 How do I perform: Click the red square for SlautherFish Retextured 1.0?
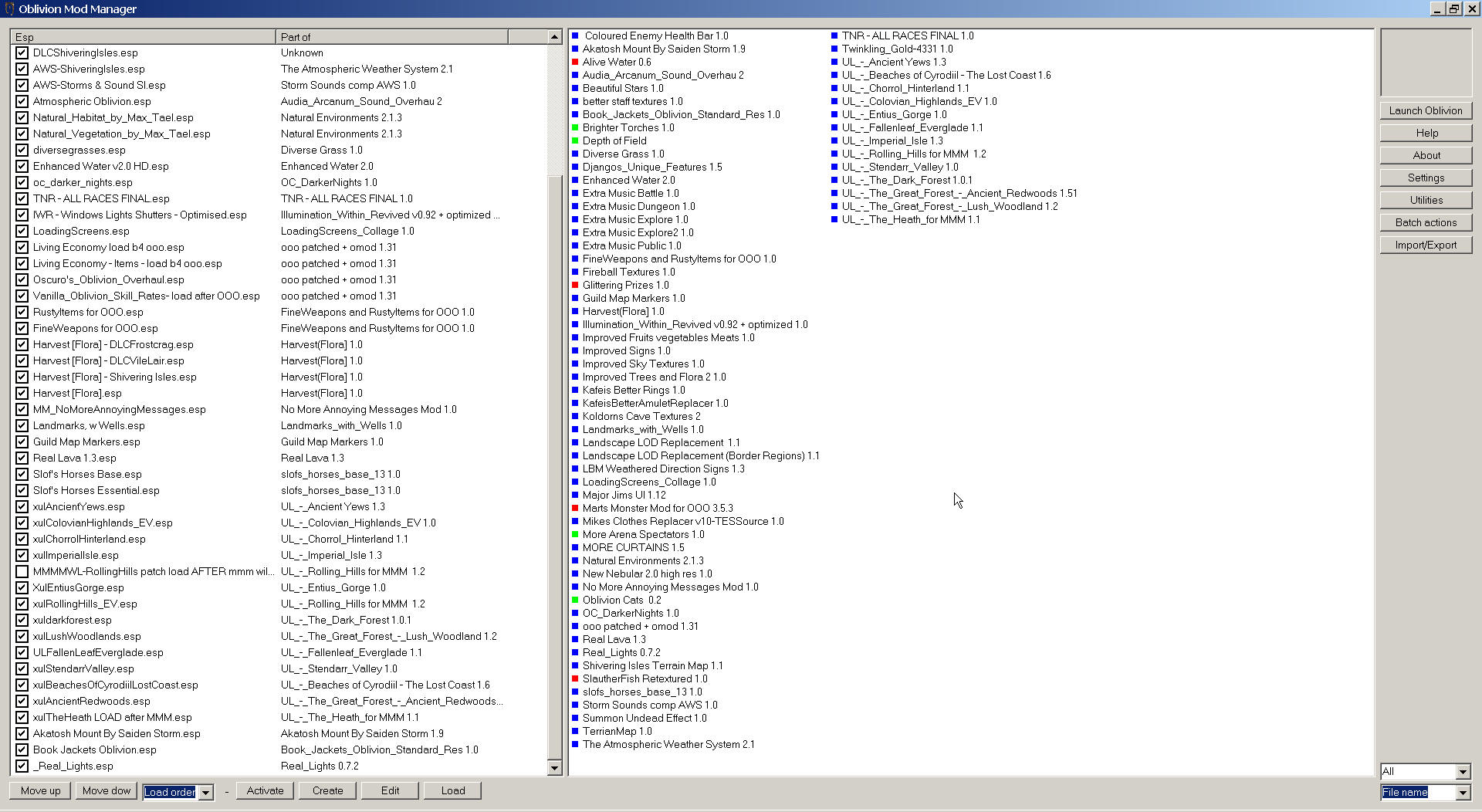575,678
